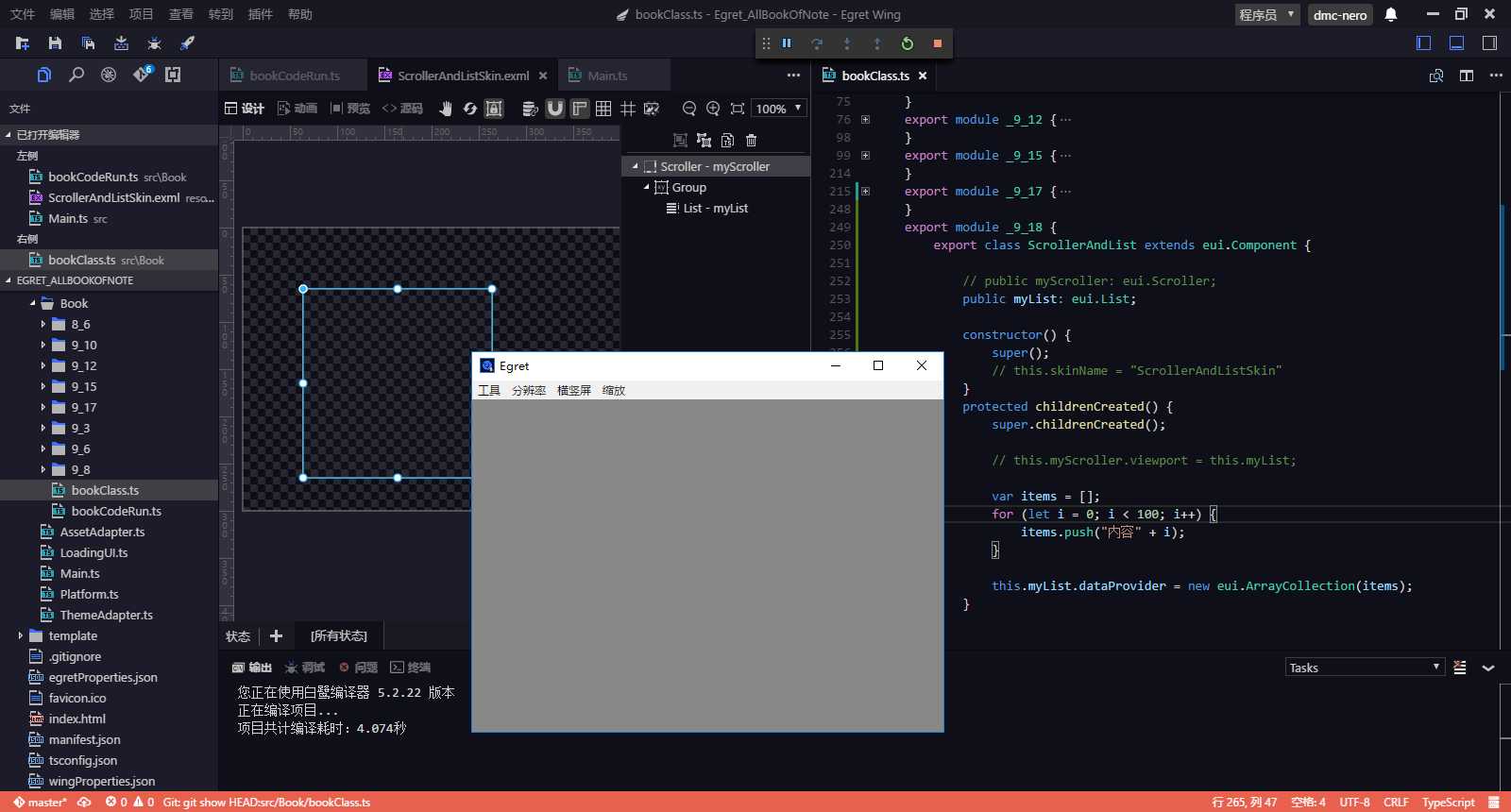Open the Git source control view
This screenshot has width=1511, height=812.
[x=142, y=74]
